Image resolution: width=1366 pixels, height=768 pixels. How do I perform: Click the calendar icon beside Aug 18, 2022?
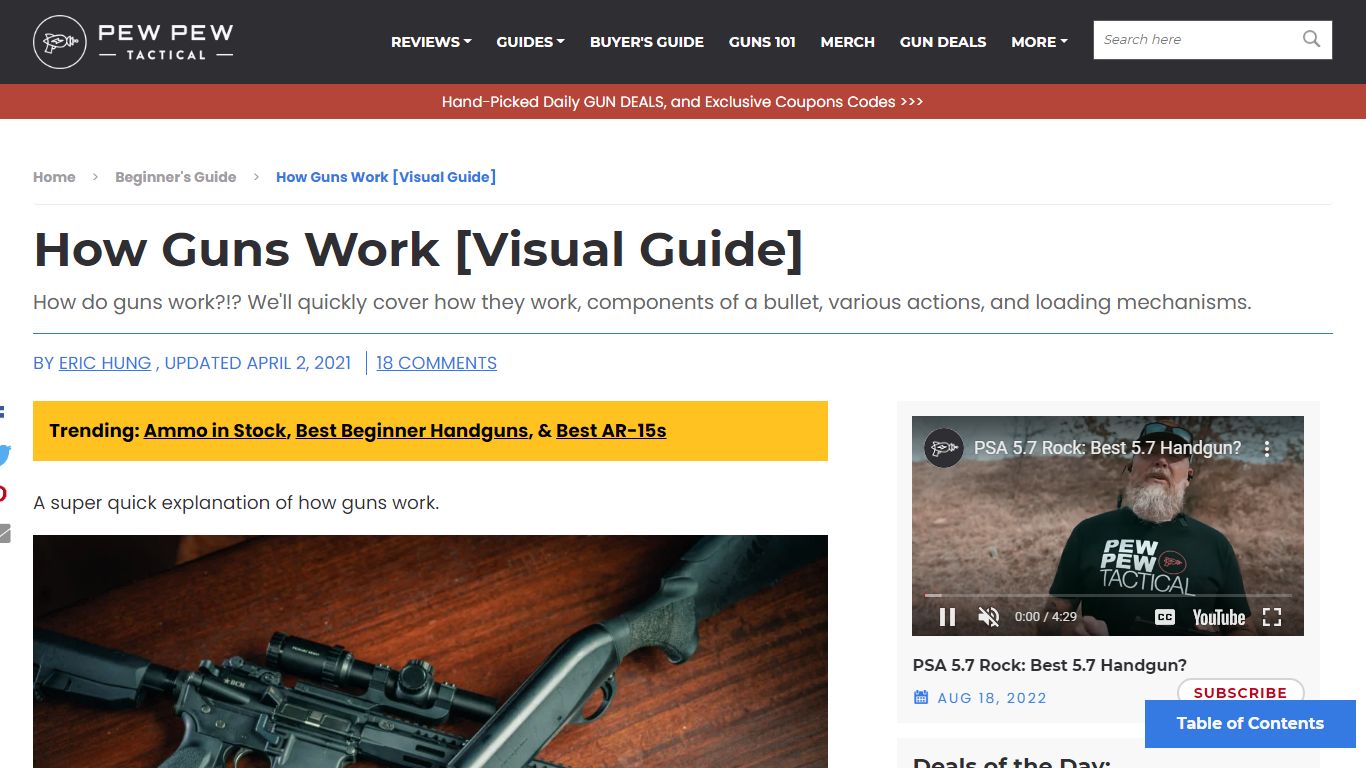point(921,698)
